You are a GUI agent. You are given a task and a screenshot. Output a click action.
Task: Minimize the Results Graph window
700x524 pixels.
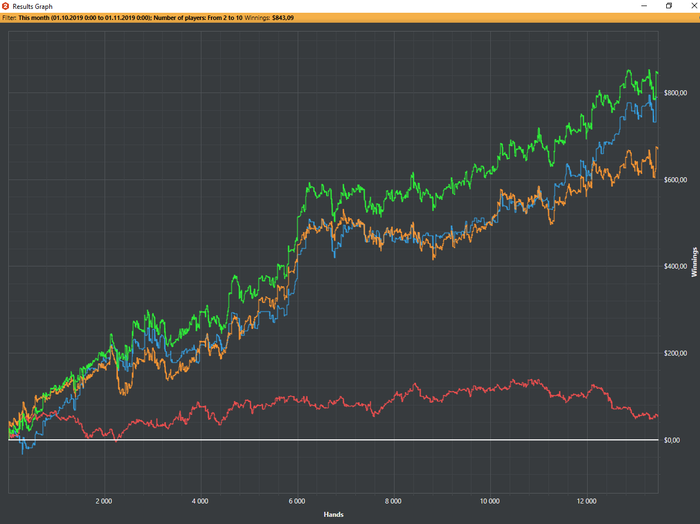tap(644, 6)
